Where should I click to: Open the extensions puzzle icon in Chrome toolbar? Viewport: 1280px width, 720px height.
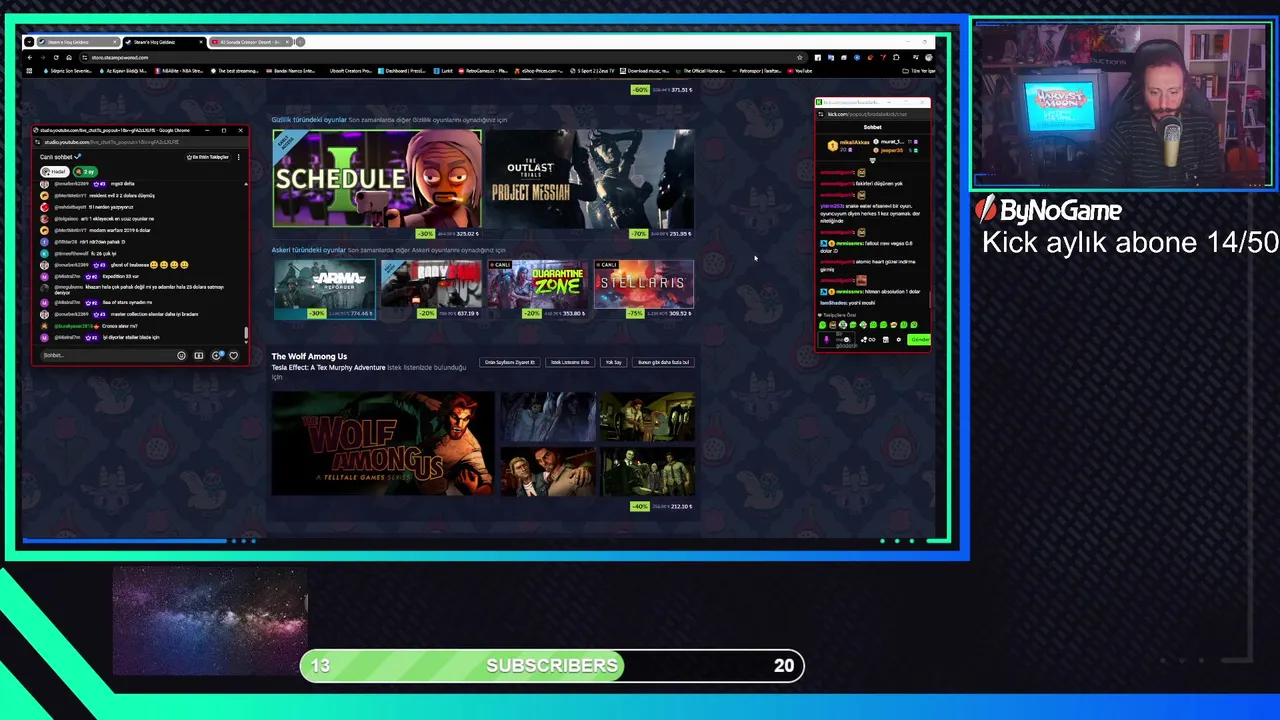click(896, 57)
